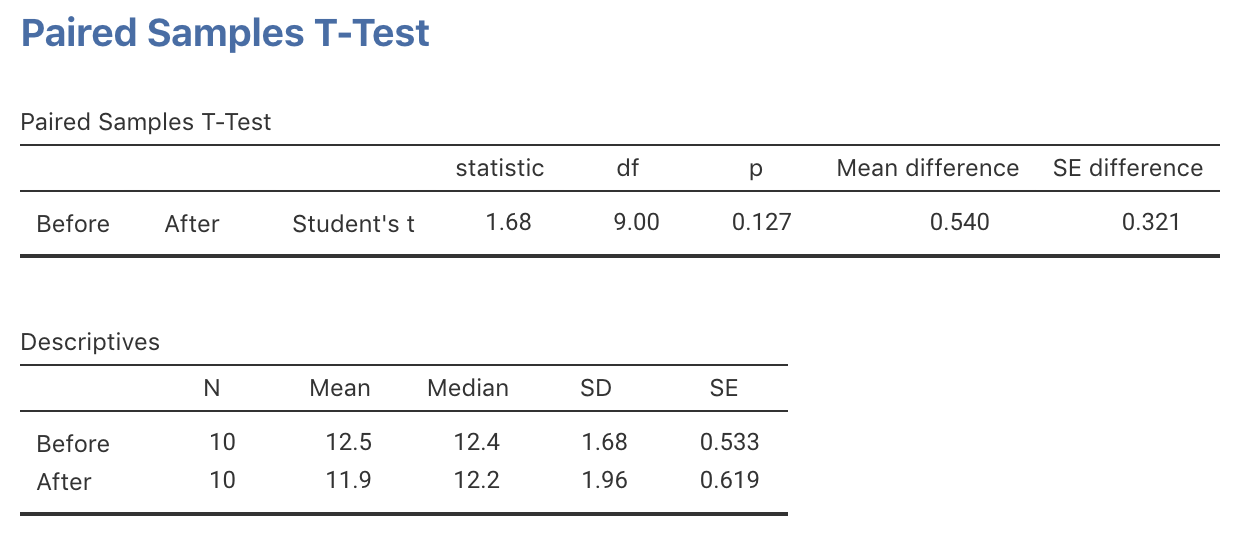Click the Mean difference column header
This screenshot has height=546, width=1248.
pyautogui.click(x=927, y=168)
